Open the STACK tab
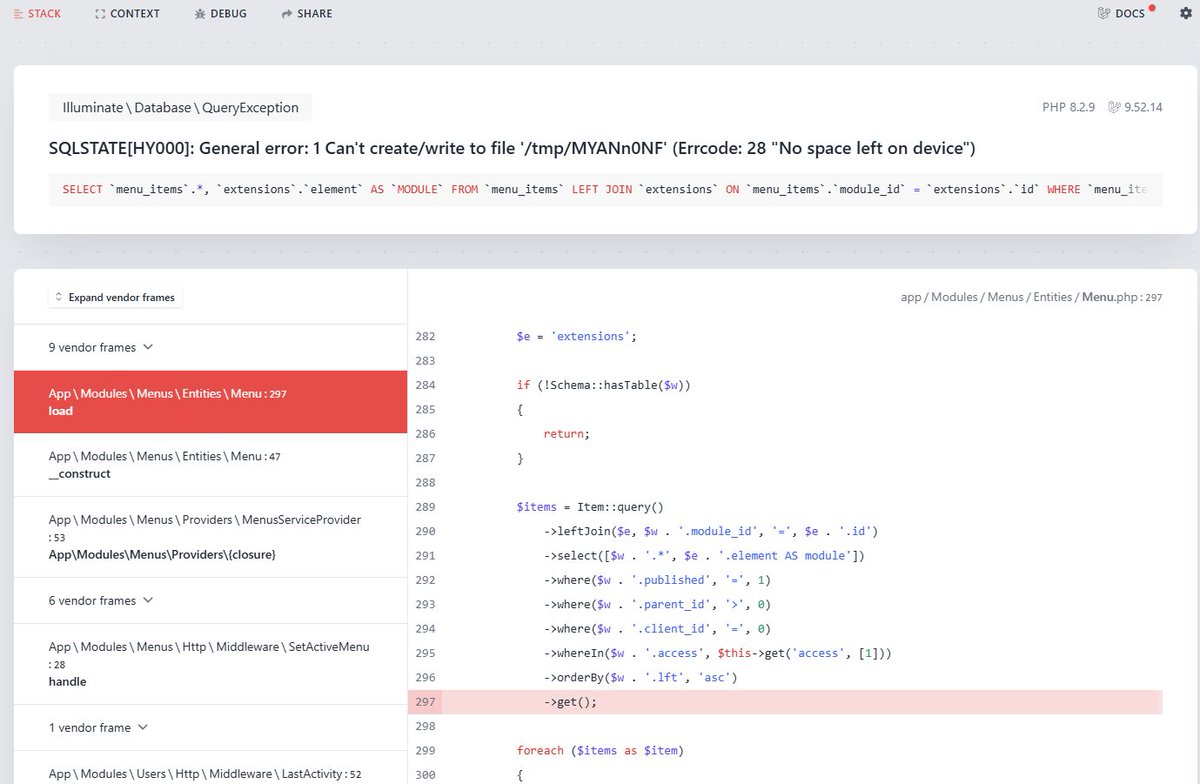The height and width of the screenshot is (784, 1200). pyautogui.click(x=36, y=14)
